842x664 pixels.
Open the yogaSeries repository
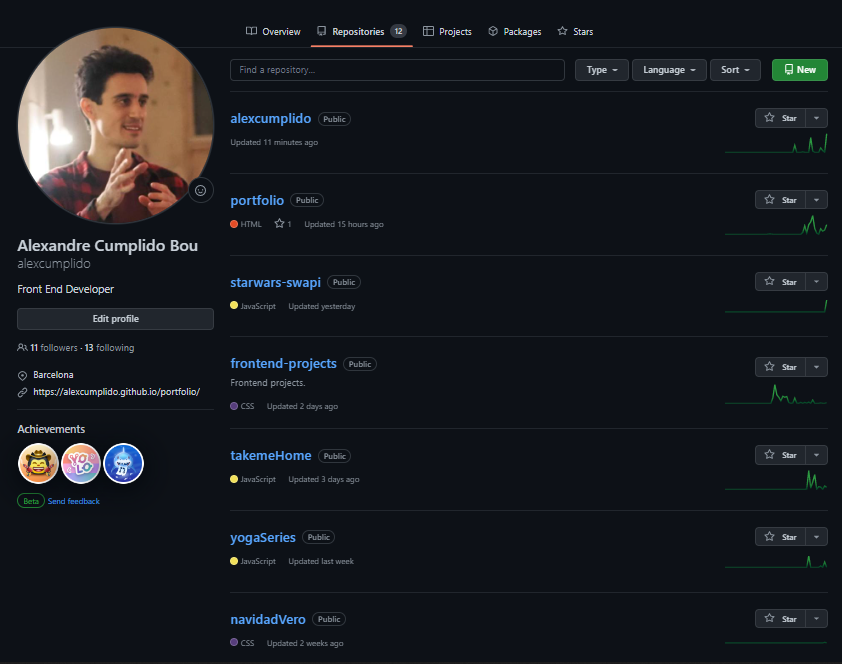pyautogui.click(x=263, y=537)
